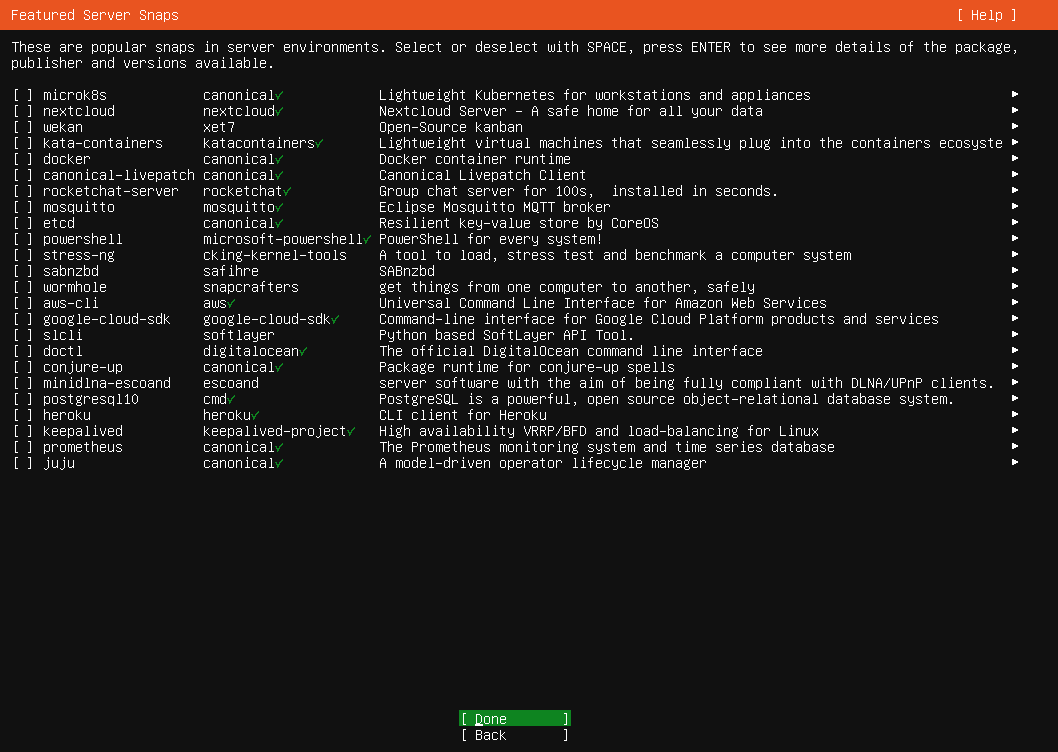
Task: Click the Done button
Action: 515,719
